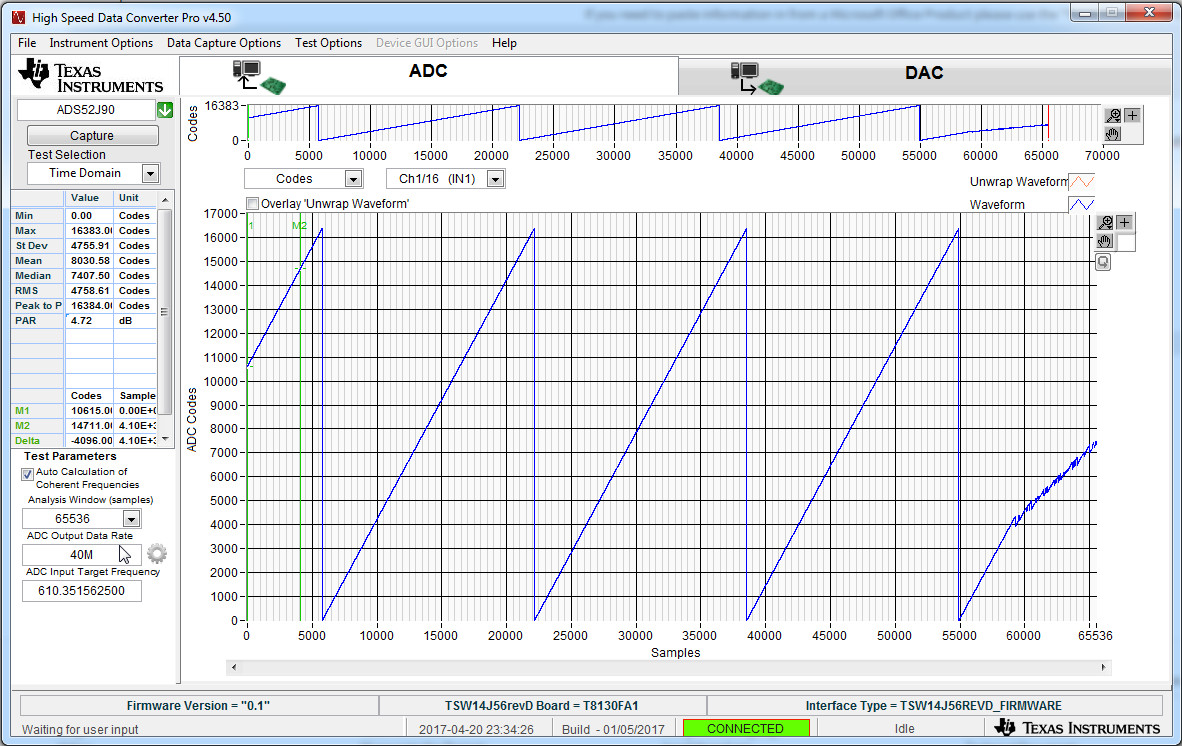
Task: Click the statistics table scroll-up arrow
Action: [165, 199]
